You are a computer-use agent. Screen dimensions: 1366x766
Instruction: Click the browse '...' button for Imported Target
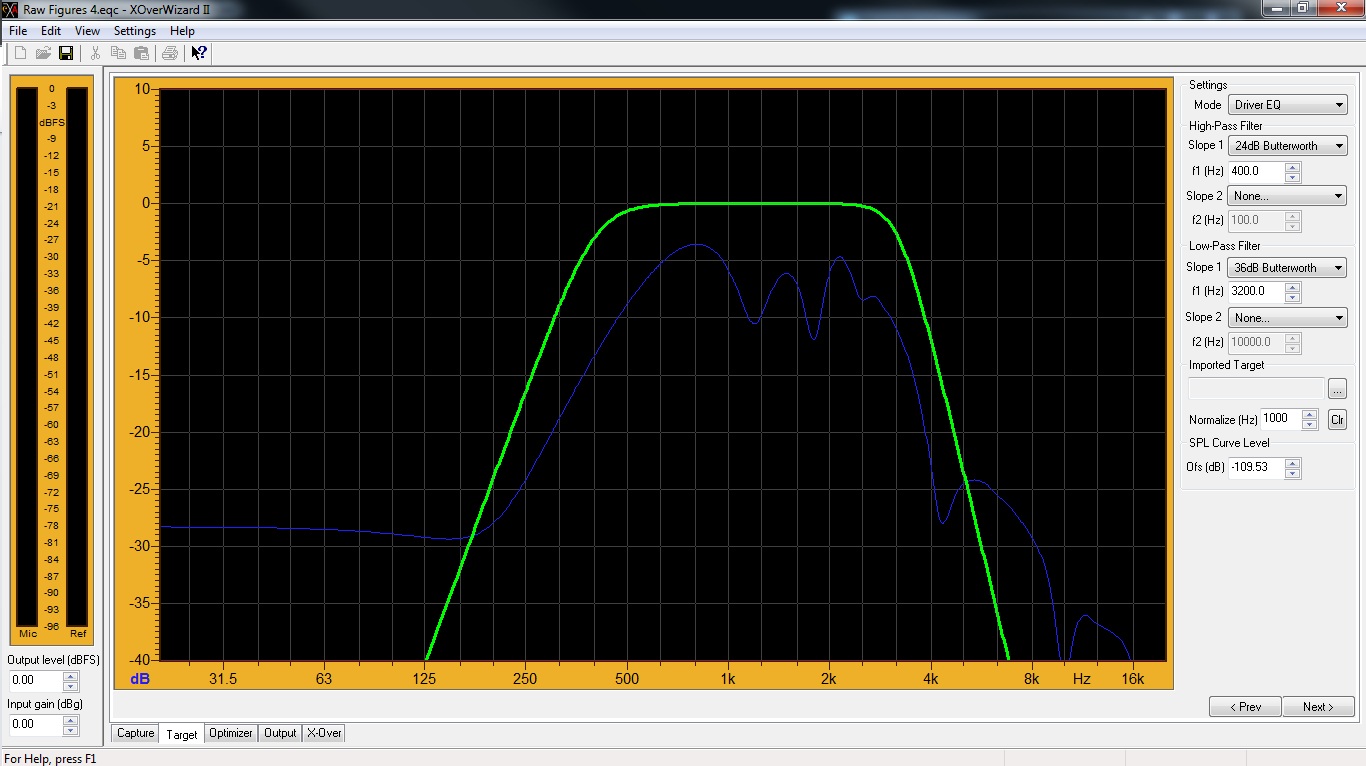click(x=1337, y=389)
